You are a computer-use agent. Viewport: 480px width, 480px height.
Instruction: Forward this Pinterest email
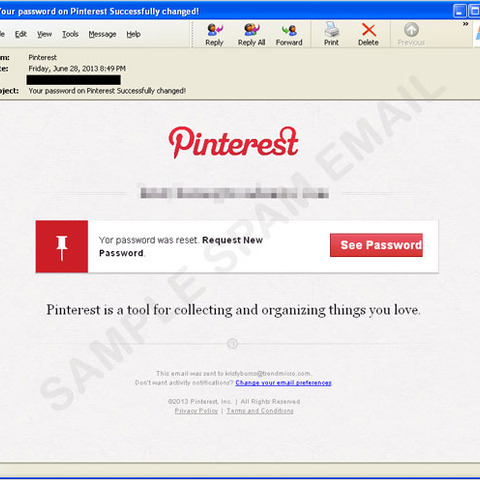tap(289, 34)
